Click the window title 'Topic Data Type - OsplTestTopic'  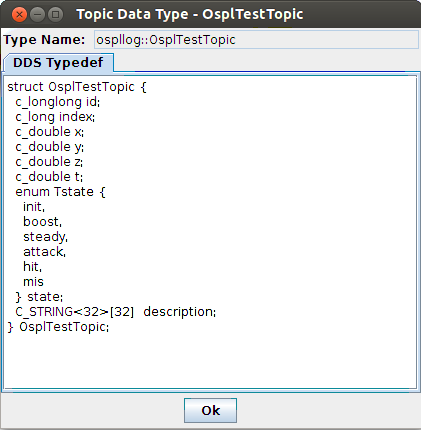(x=190, y=15)
